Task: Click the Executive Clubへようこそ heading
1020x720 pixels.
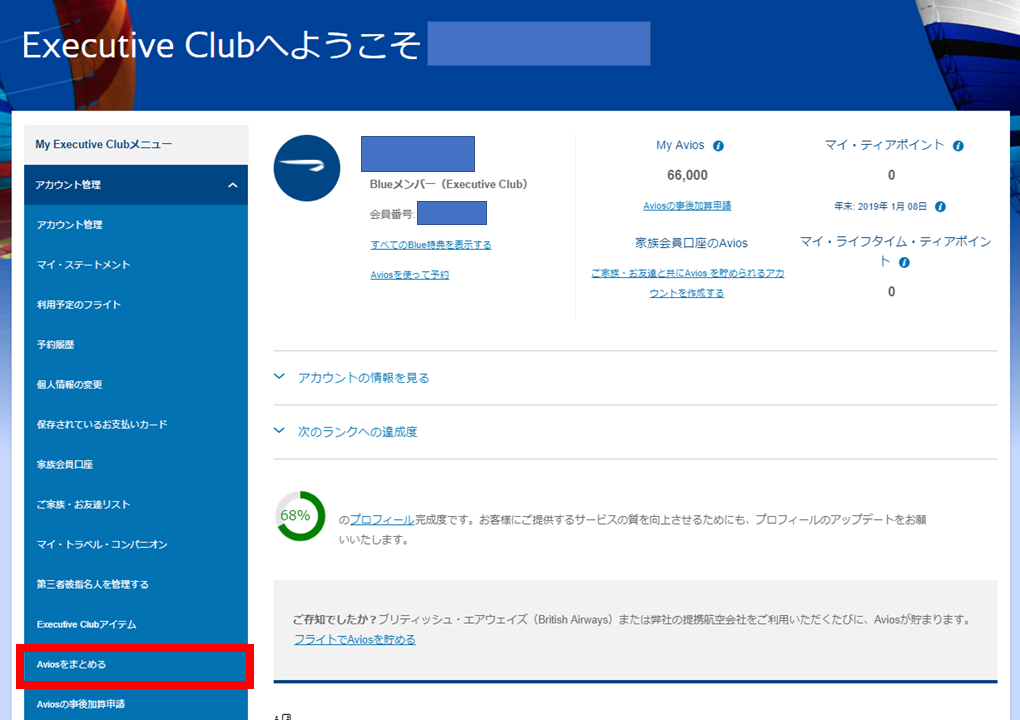Action: click(x=221, y=45)
